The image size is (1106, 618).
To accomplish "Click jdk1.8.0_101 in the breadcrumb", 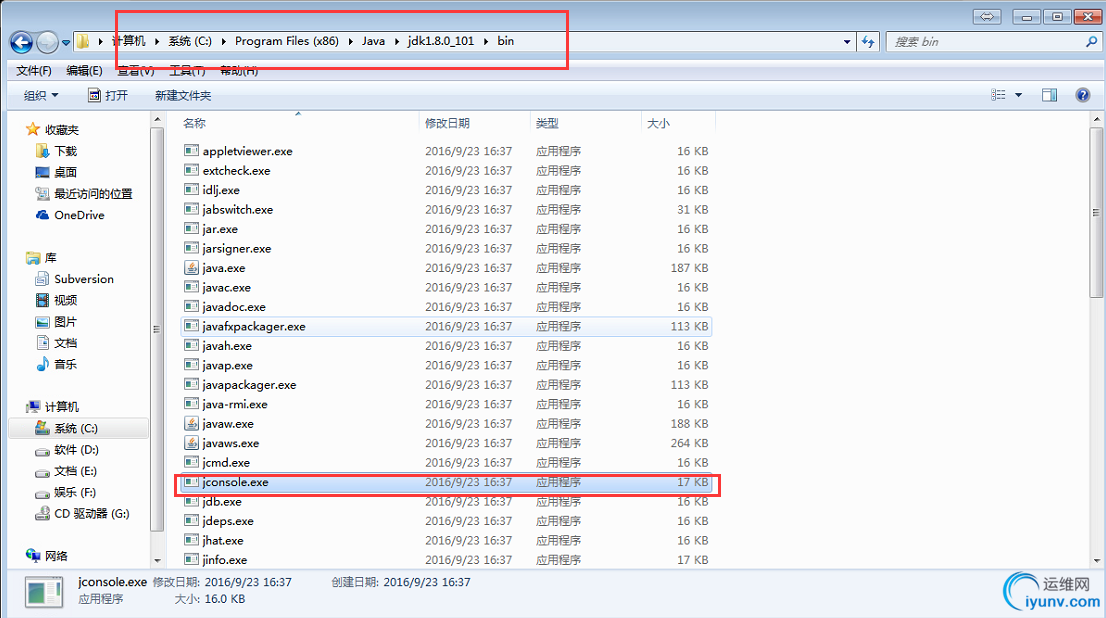I will 441,41.
